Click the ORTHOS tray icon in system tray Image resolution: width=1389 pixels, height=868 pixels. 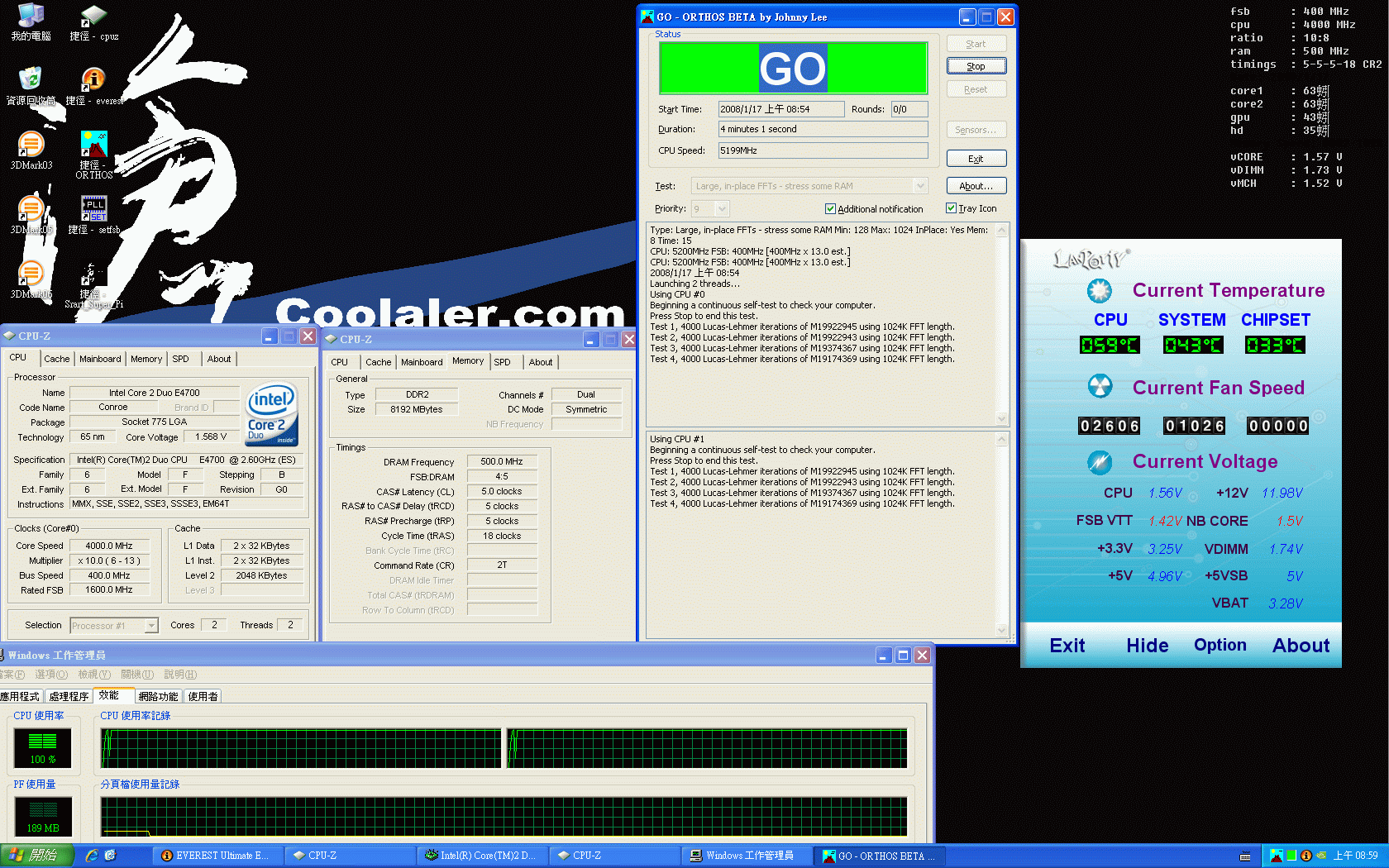(1277, 856)
